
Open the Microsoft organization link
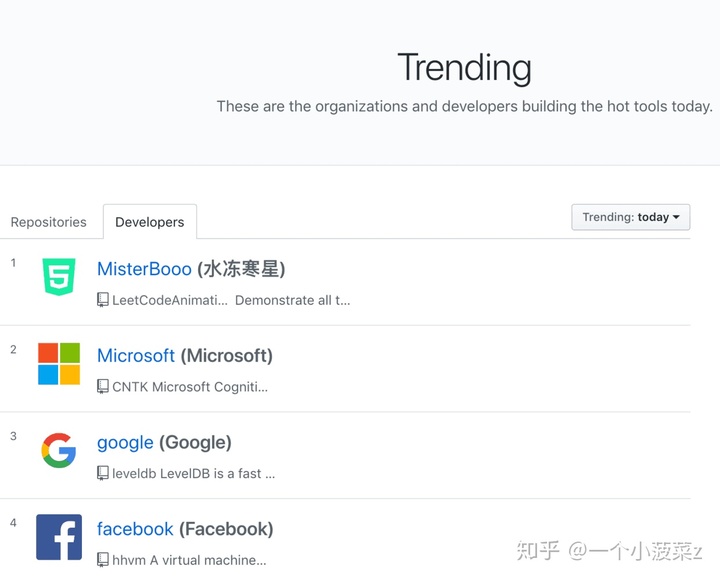tap(136, 356)
